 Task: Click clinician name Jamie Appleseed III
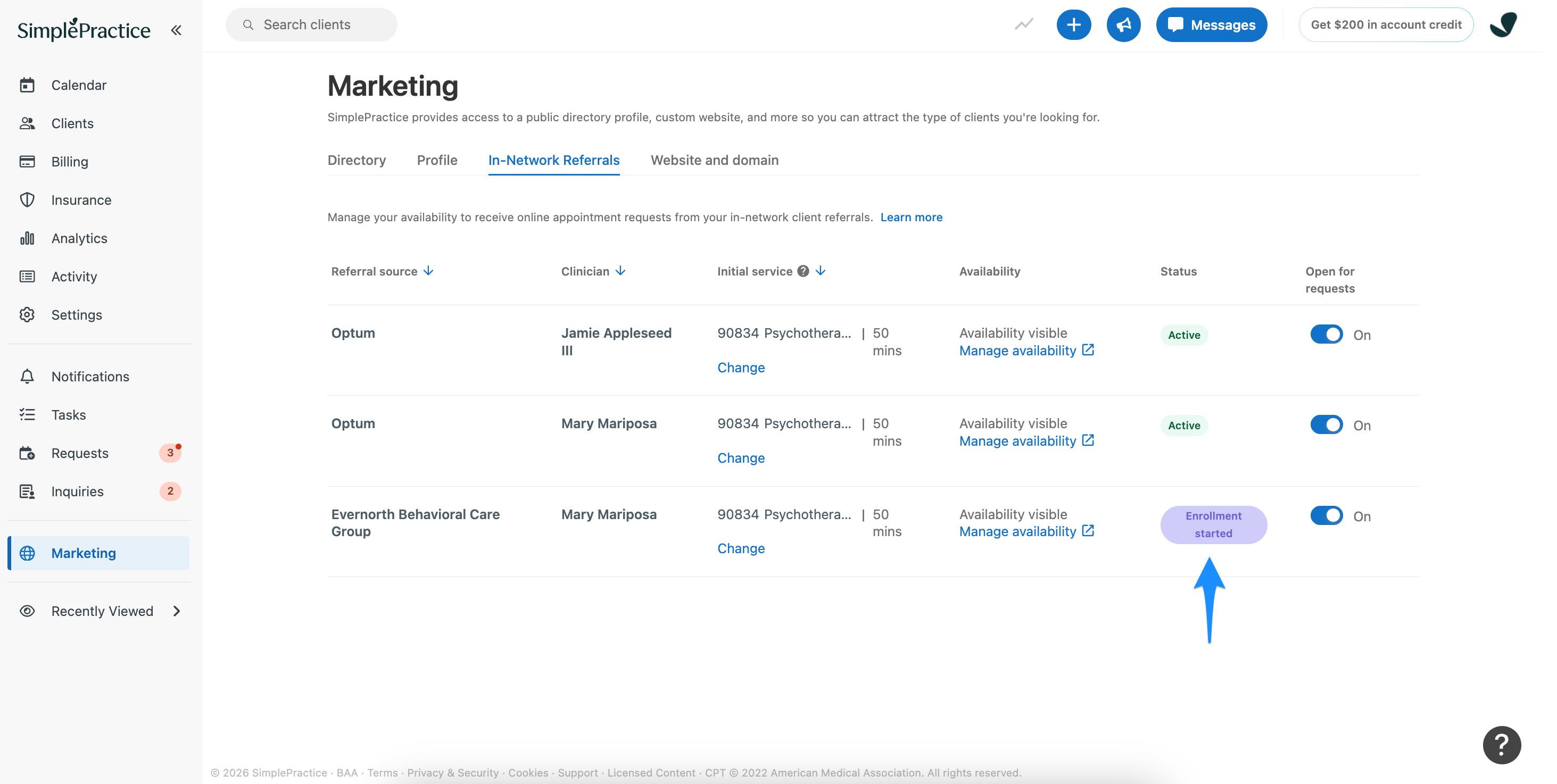coord(616,341)
